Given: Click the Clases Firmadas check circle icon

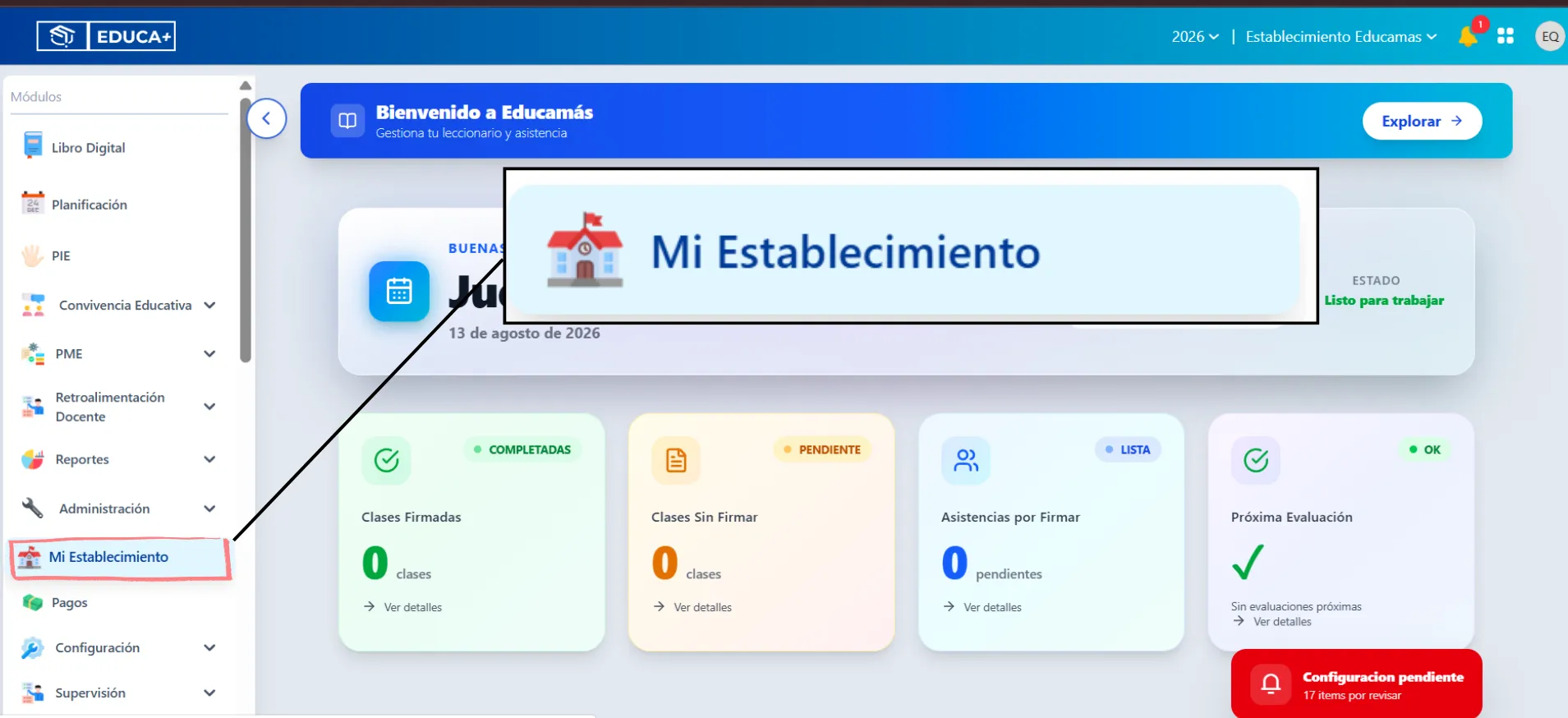Looking at the screenshot, I should (386, 460).
